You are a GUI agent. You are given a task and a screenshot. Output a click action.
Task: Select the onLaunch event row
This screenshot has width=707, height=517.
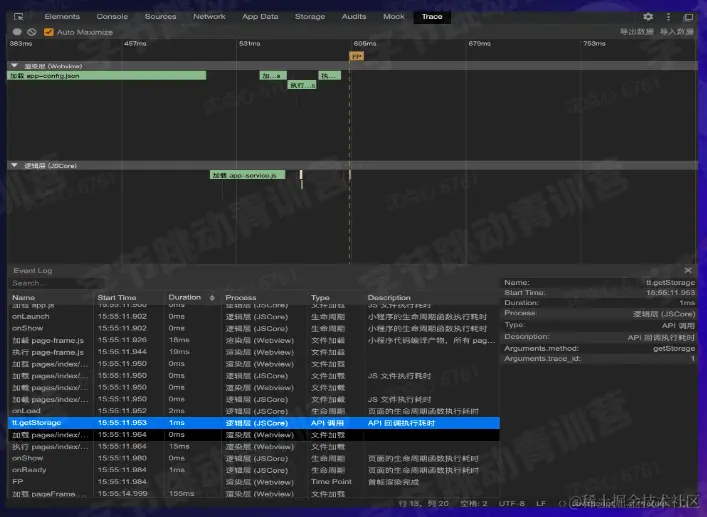pyautogui.click(x=253, y=316)
